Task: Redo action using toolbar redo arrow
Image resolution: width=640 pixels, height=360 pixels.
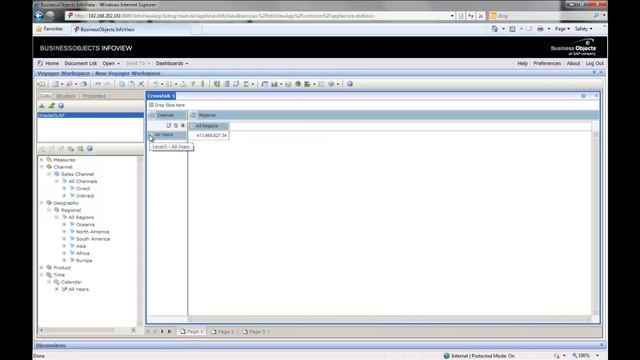Action: click(x=107, y=84)
